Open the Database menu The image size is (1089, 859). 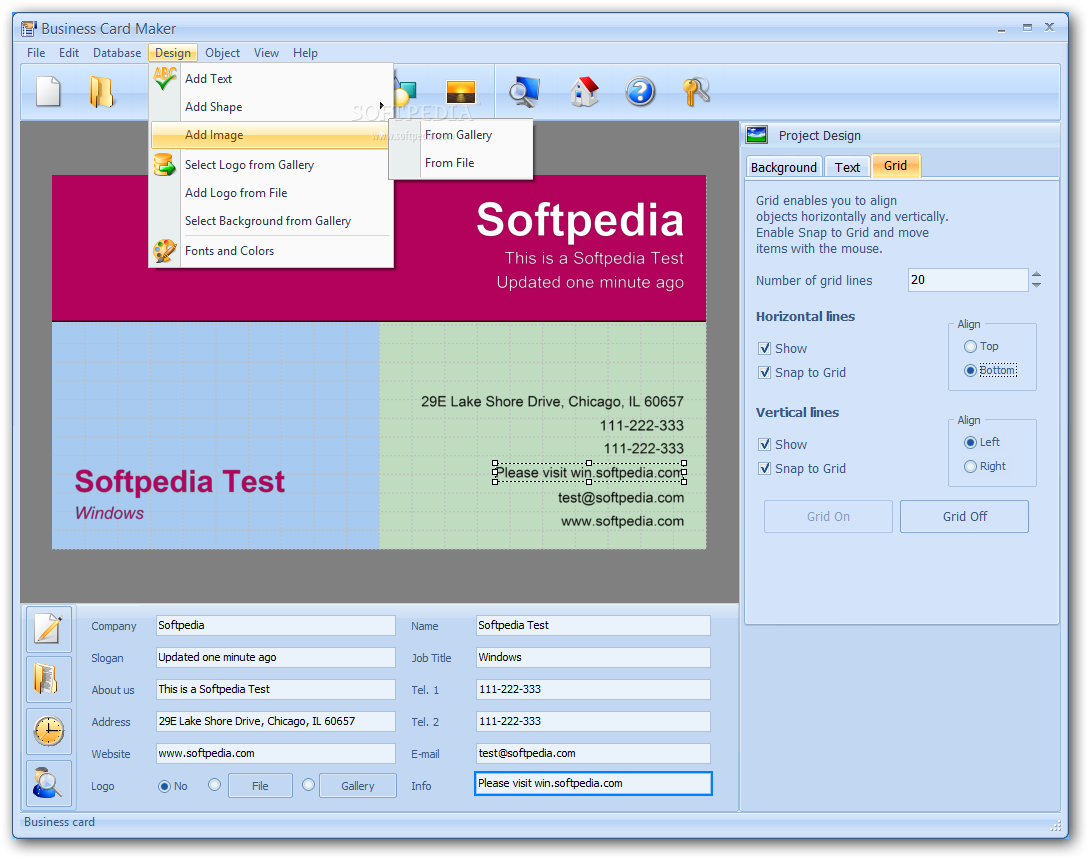[117, 53]
